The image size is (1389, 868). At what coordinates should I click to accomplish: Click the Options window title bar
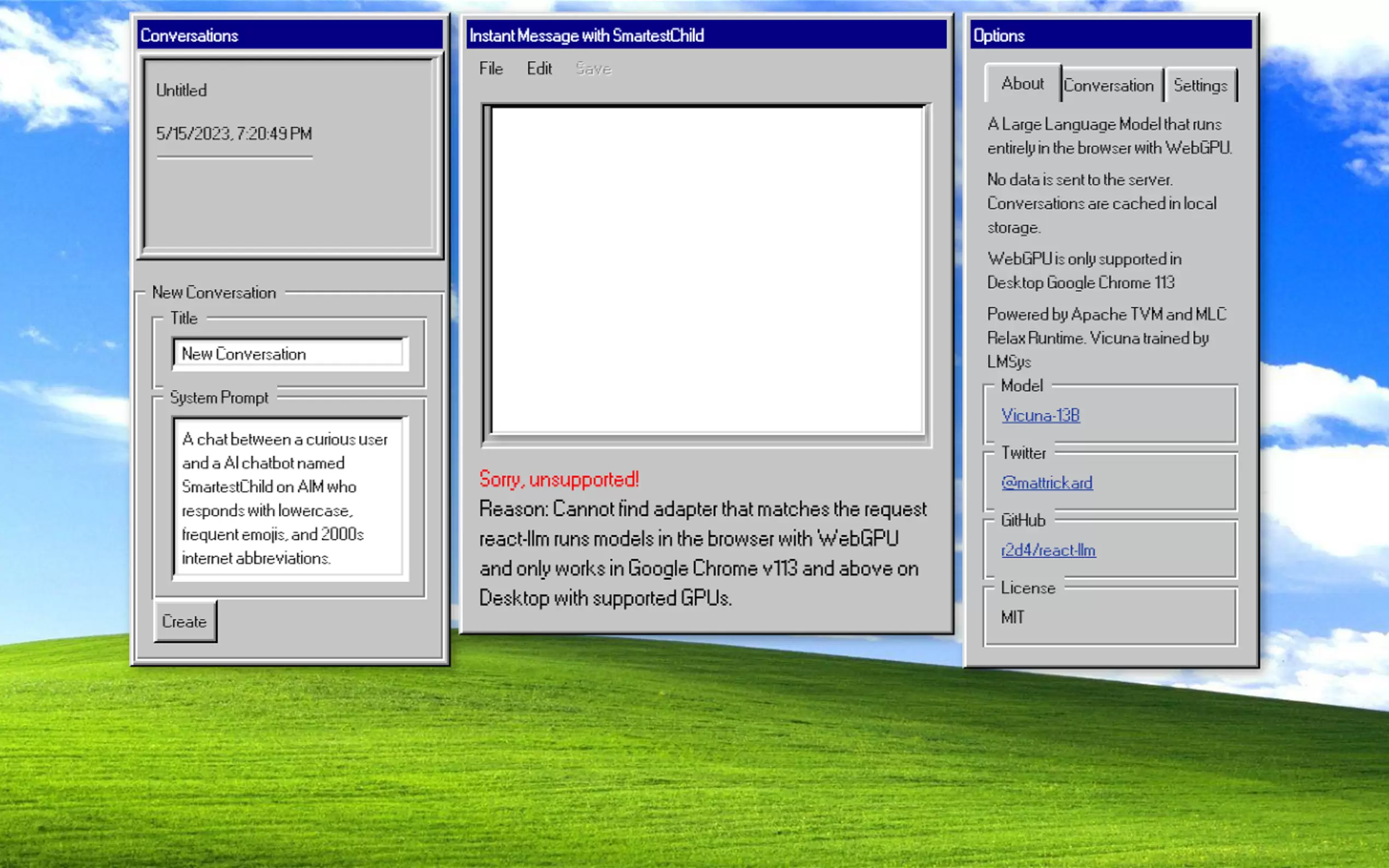1111,35
